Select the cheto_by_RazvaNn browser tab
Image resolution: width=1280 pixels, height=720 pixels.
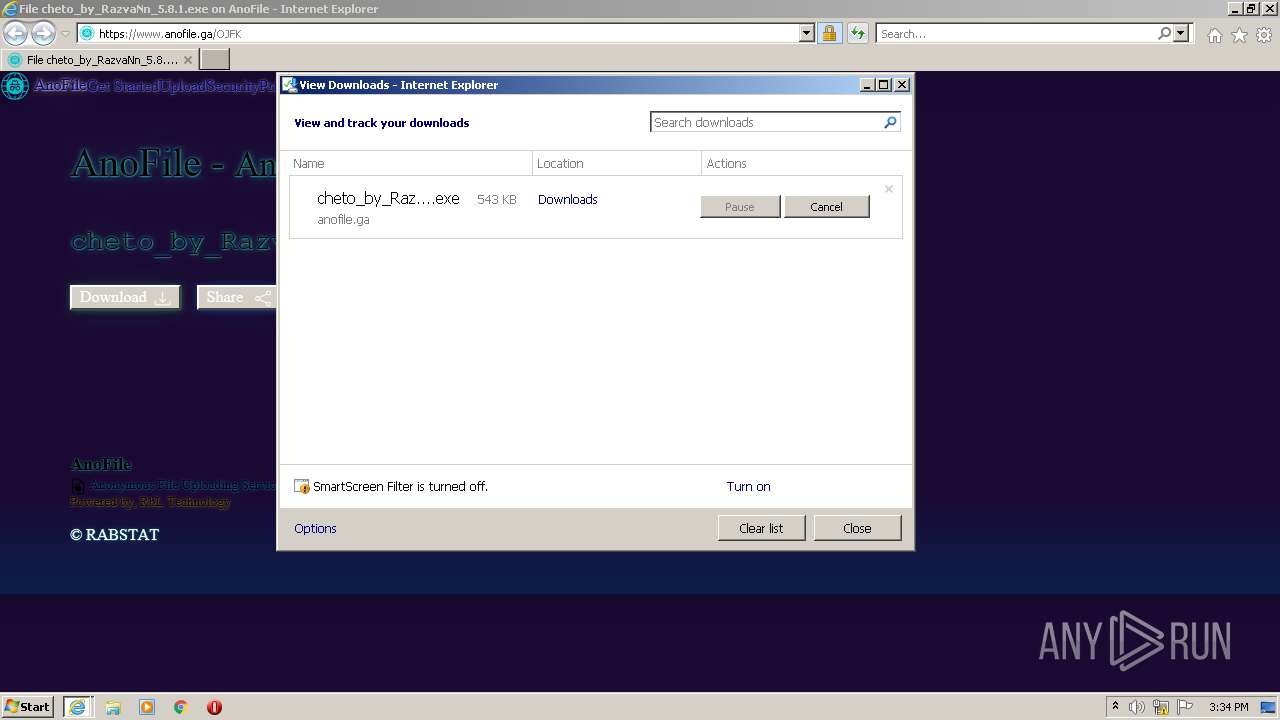tap(100, 59)
